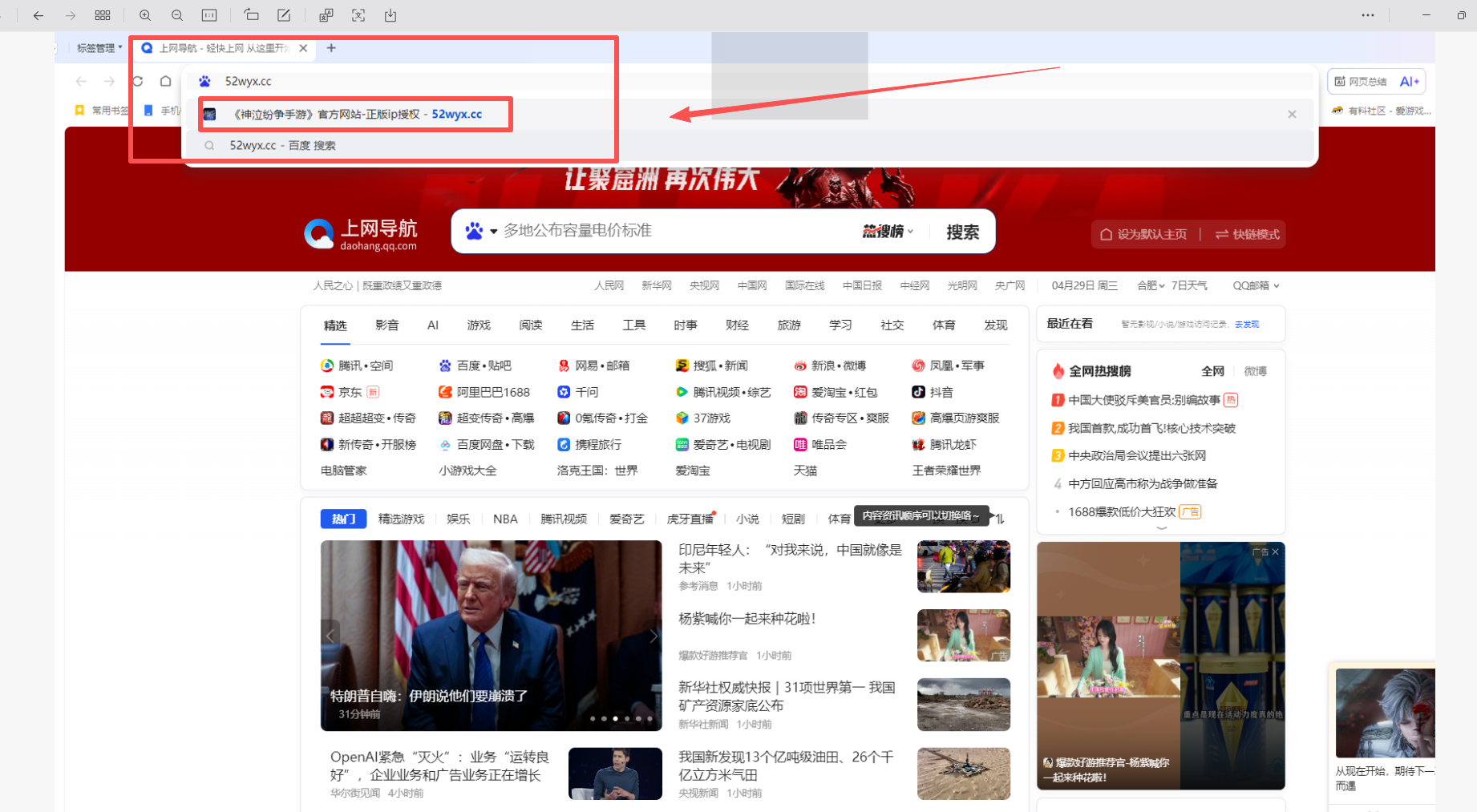The width and height of the screenshot is (1477, 812).
Task: Open the QQ邮箱 dropdown chevron
Action: tap(1275, 285)
